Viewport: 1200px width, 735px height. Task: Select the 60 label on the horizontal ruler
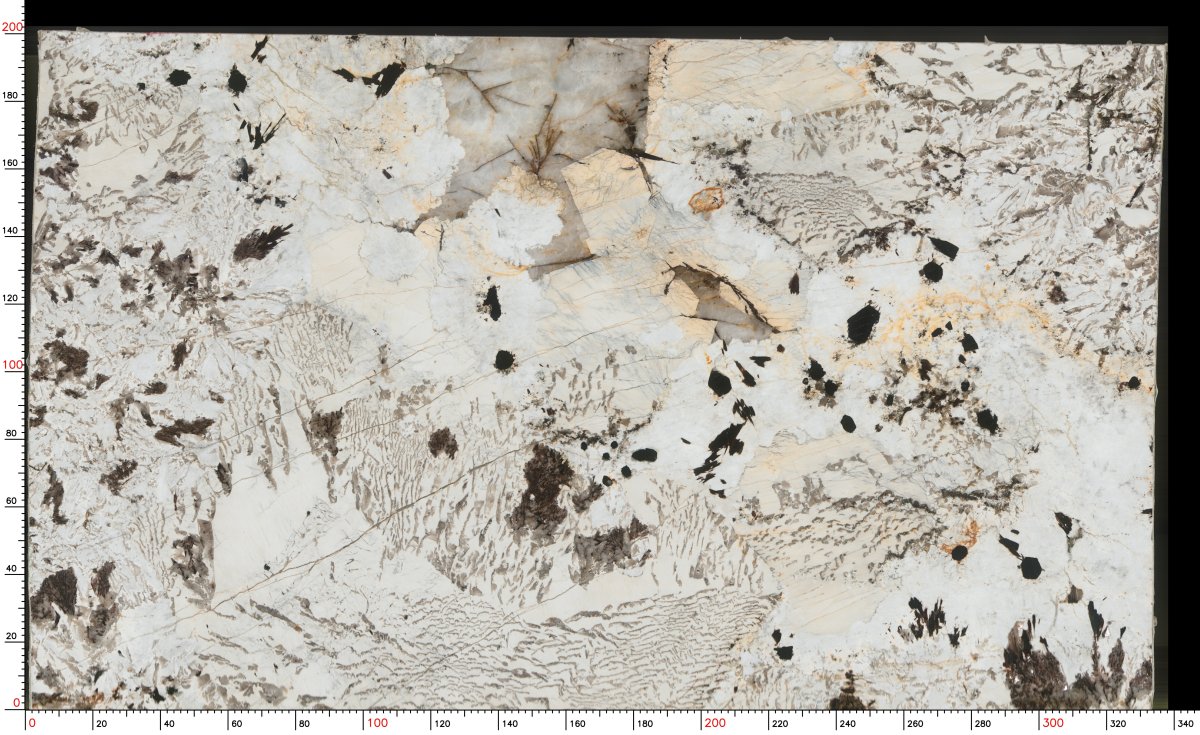pos(237,723)
